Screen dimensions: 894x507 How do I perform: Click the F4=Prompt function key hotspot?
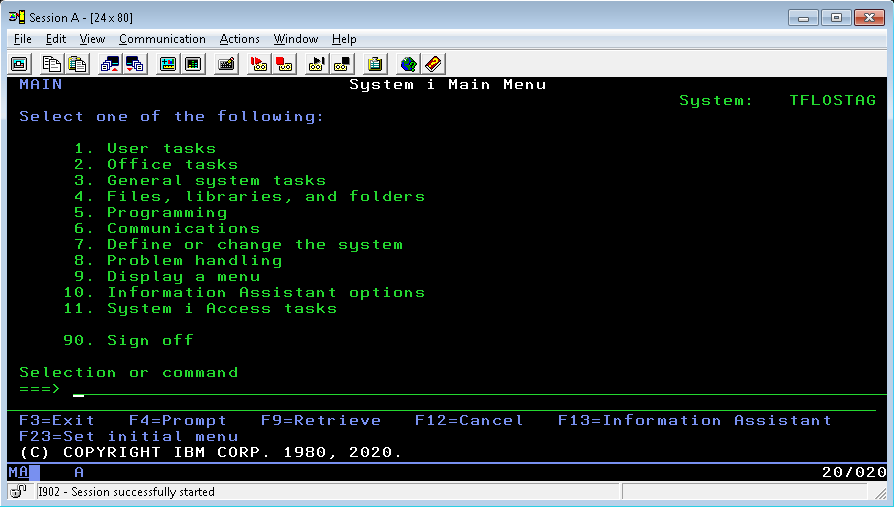point(178,420)
